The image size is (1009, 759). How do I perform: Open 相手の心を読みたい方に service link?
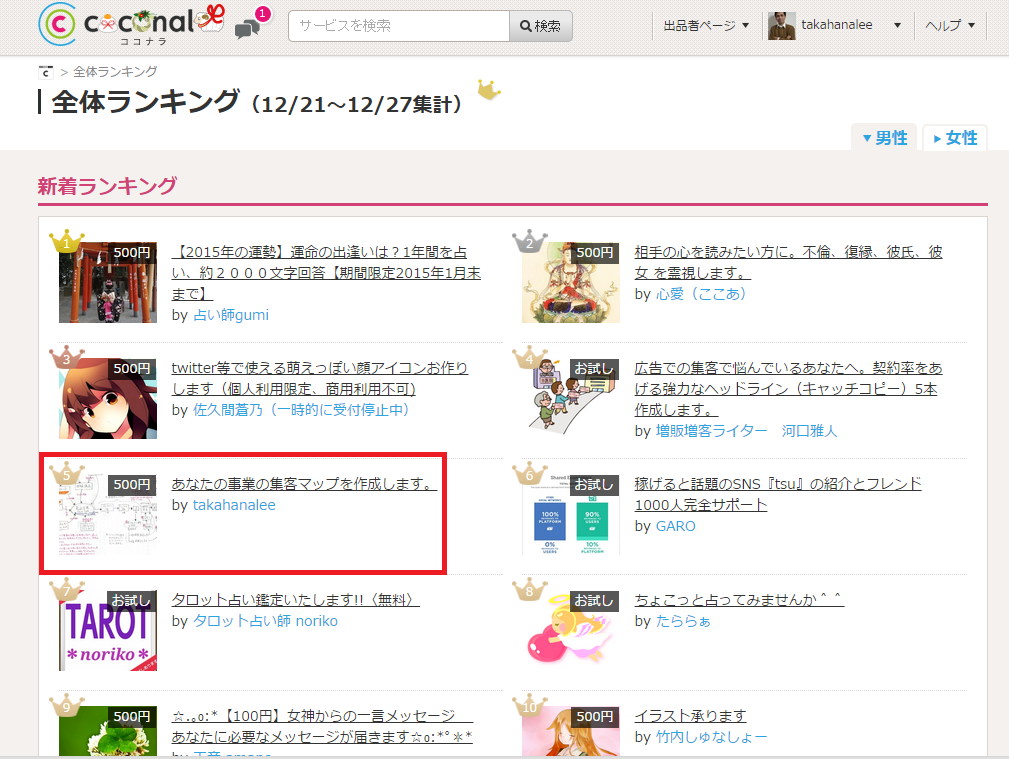tap(788, 262)
